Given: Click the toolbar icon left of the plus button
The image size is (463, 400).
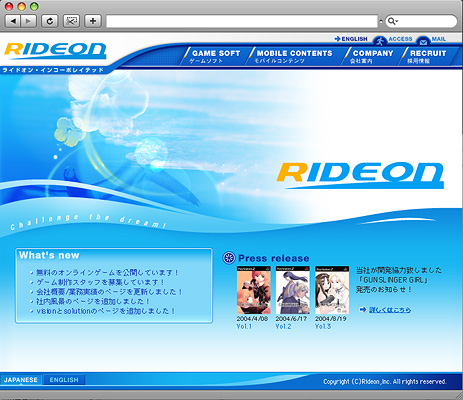Looking at the screenshot, I should click(x=71, y=21).
